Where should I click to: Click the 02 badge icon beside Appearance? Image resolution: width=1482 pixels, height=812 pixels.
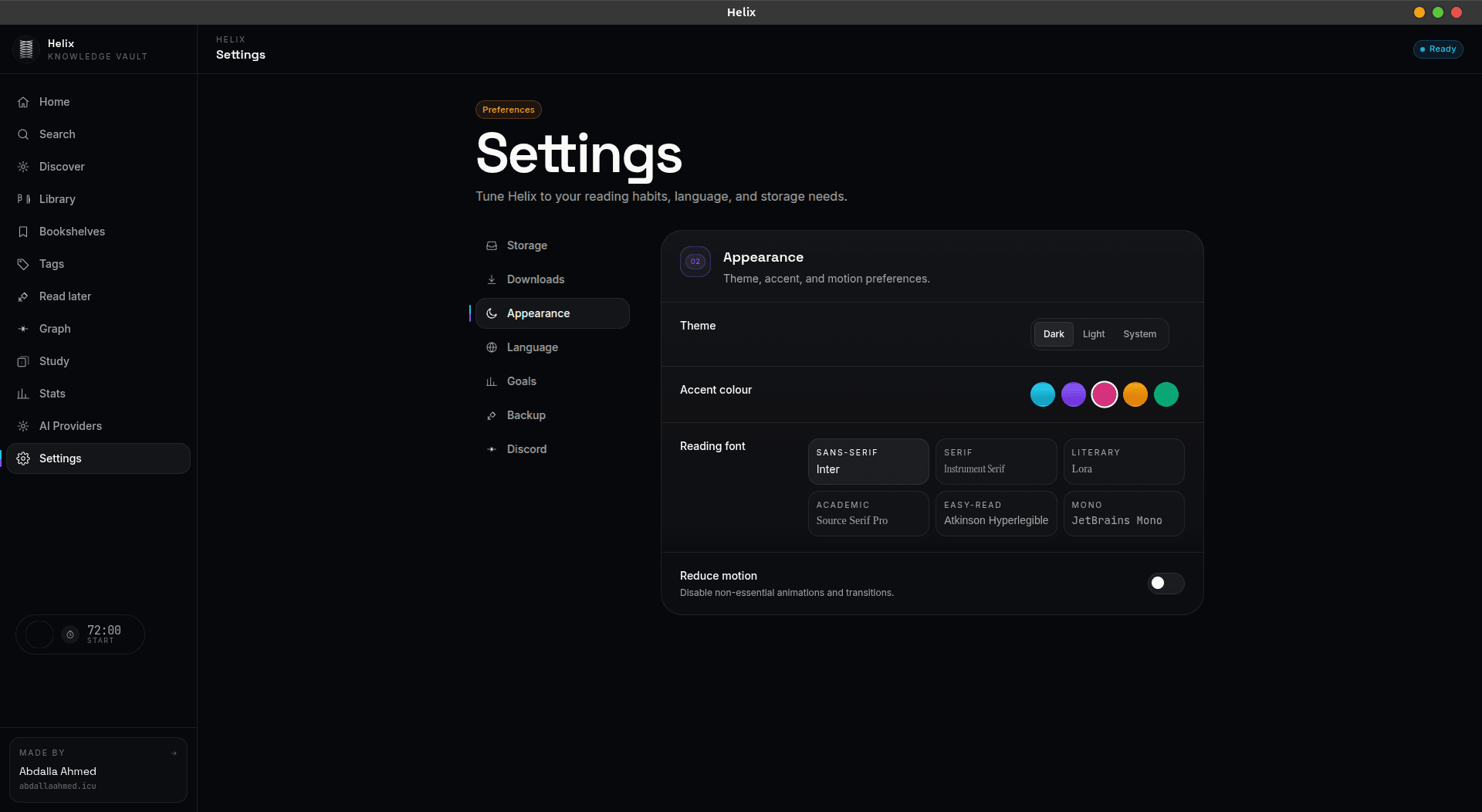695,262
